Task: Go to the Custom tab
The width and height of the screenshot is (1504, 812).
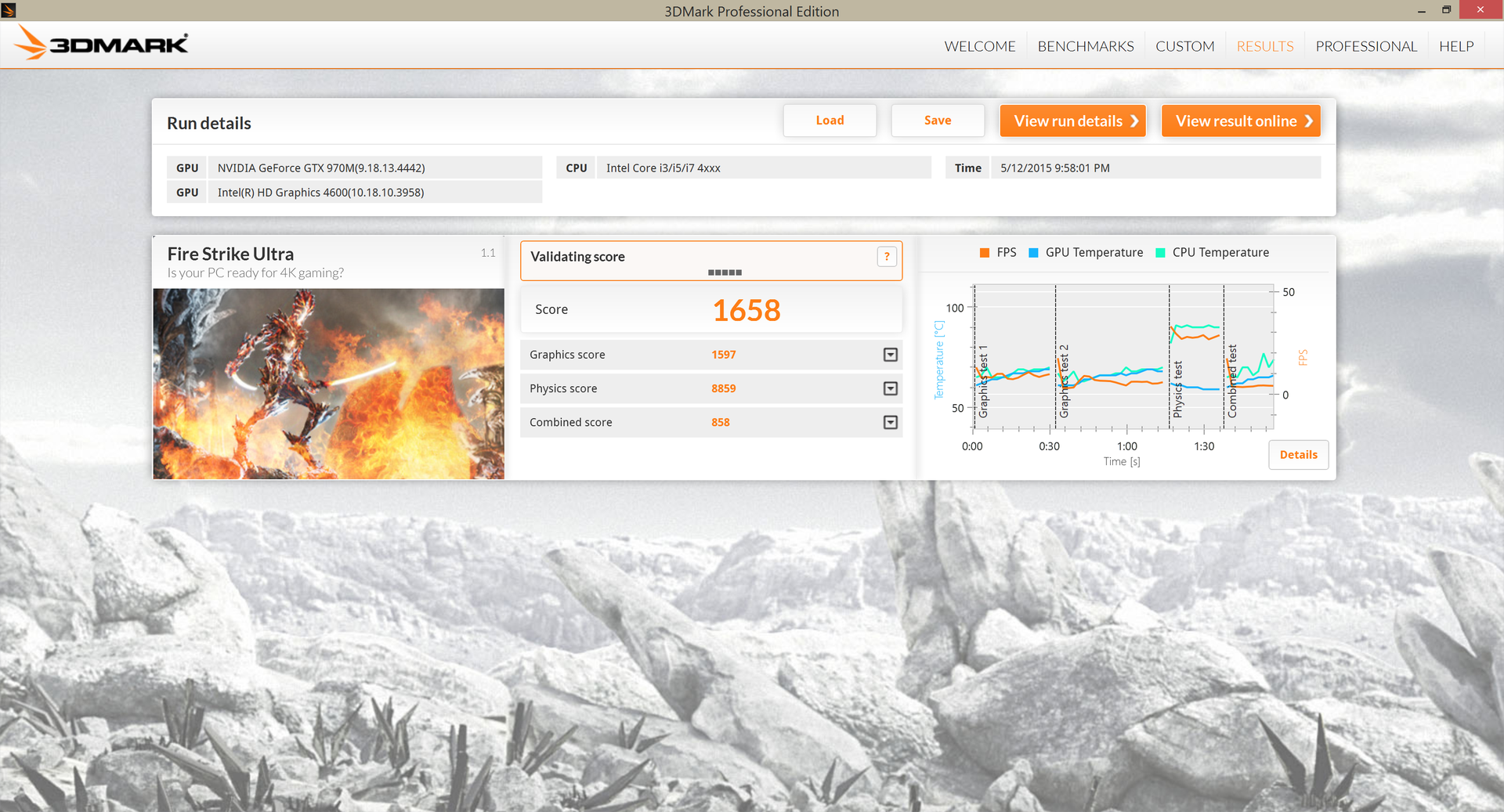Action: pyautogui.click(x=1184, y=46)
